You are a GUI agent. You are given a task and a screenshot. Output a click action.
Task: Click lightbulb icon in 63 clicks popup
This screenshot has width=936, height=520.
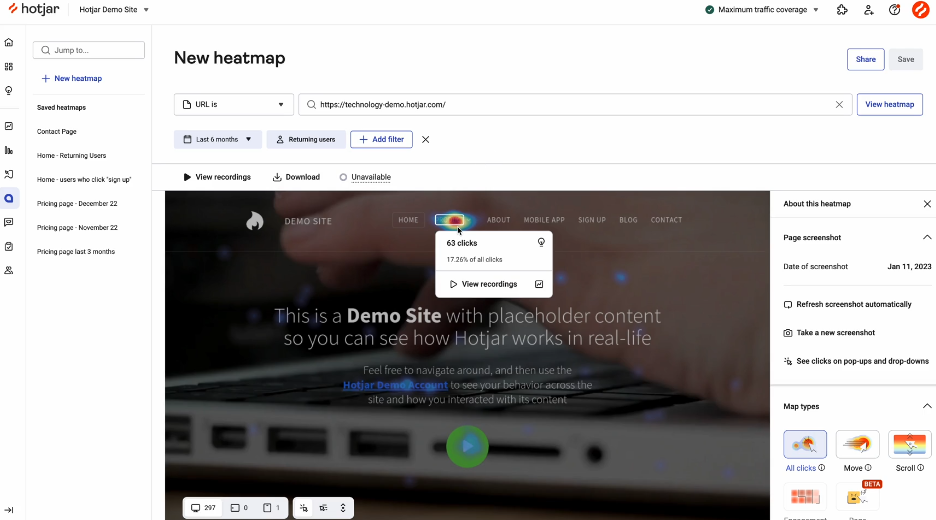[x=541, y=242]
